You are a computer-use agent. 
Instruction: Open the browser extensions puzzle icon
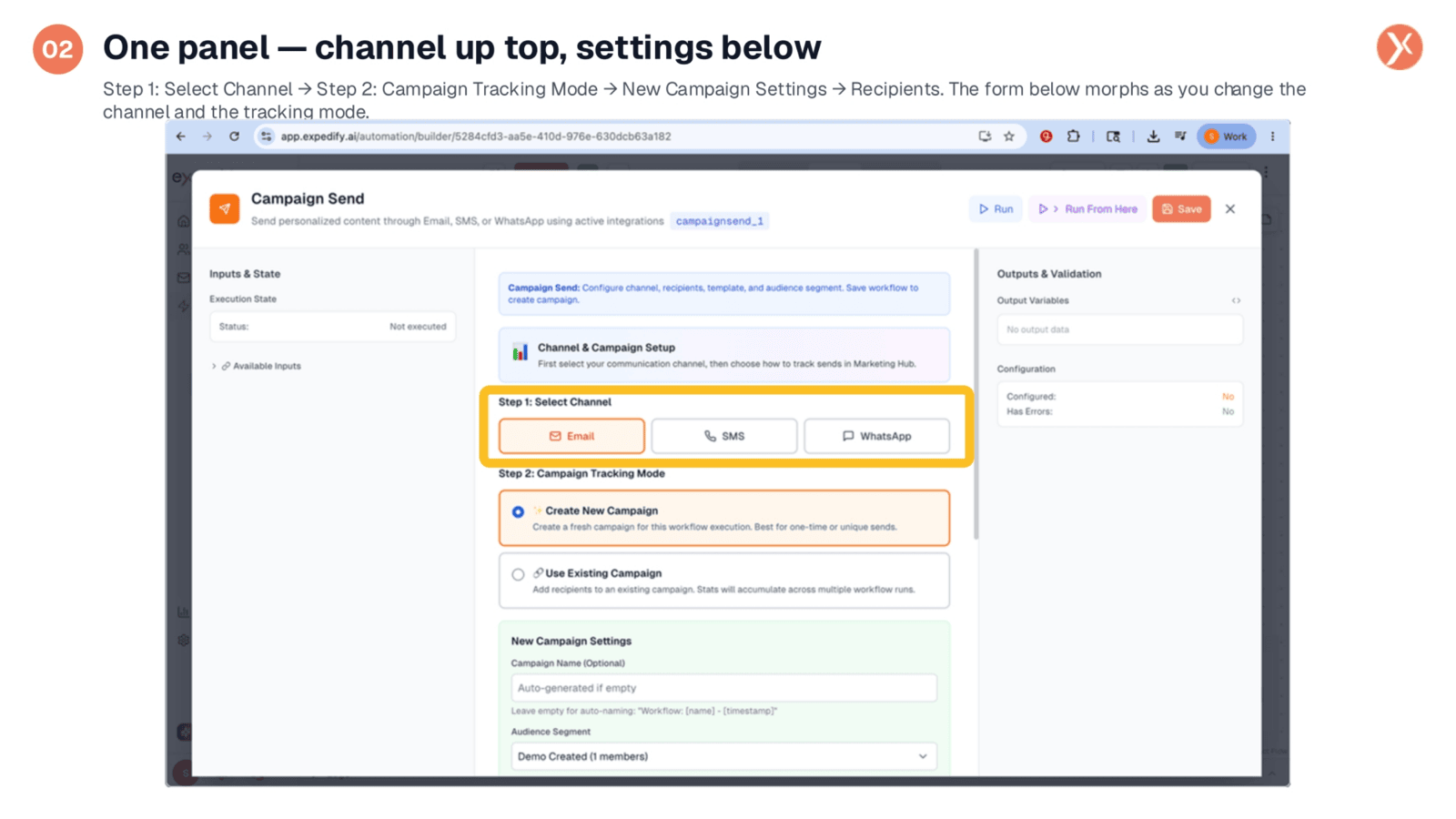click(1074, 136)
